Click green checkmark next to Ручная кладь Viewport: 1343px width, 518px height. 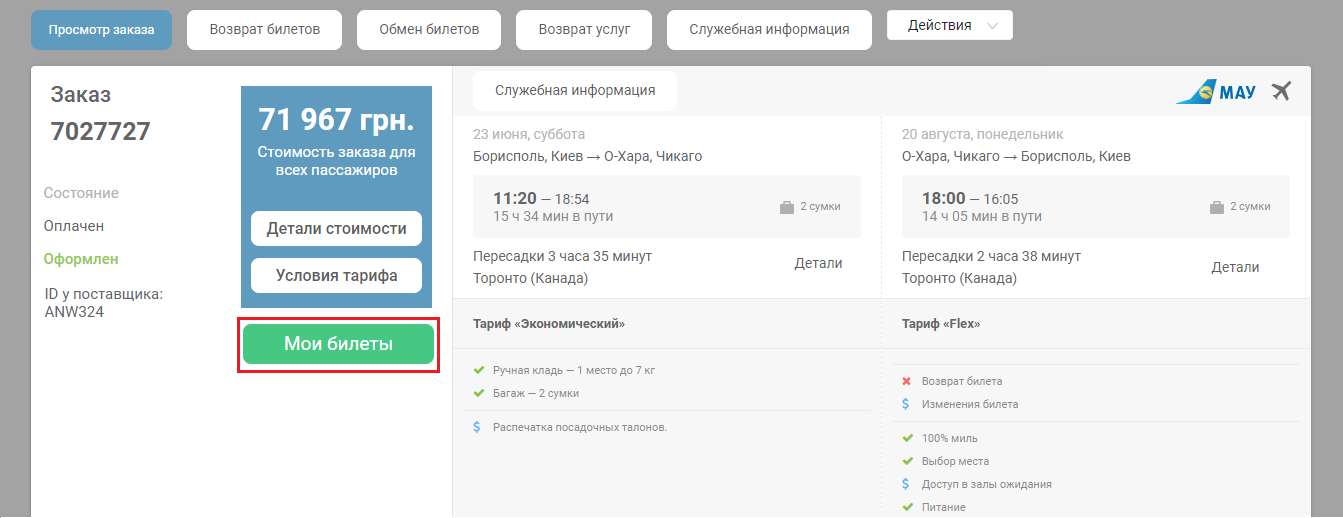click(x=478, y=370)
